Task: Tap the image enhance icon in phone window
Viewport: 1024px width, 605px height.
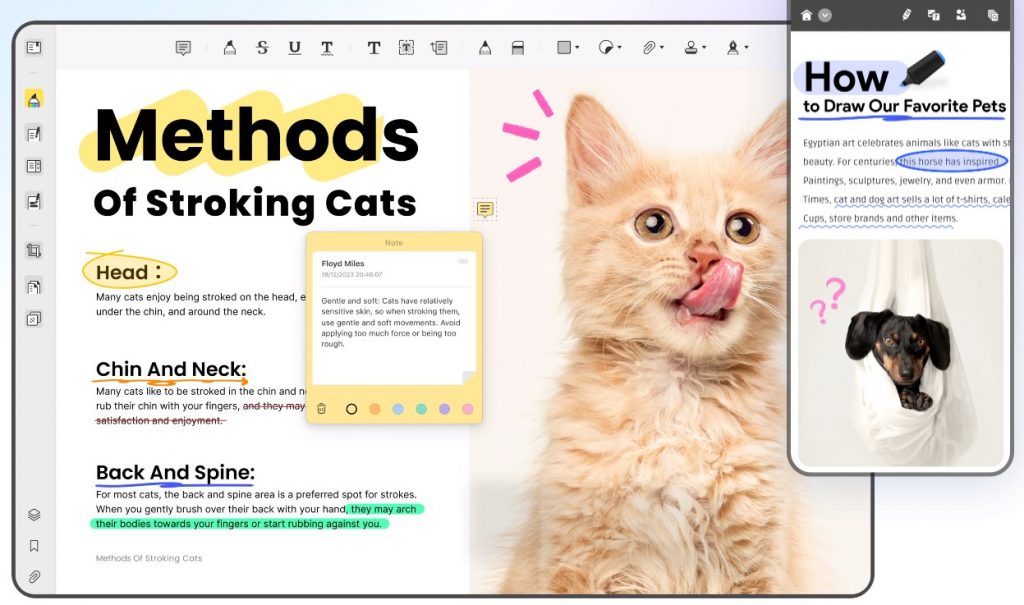Action: click(961, 15)
